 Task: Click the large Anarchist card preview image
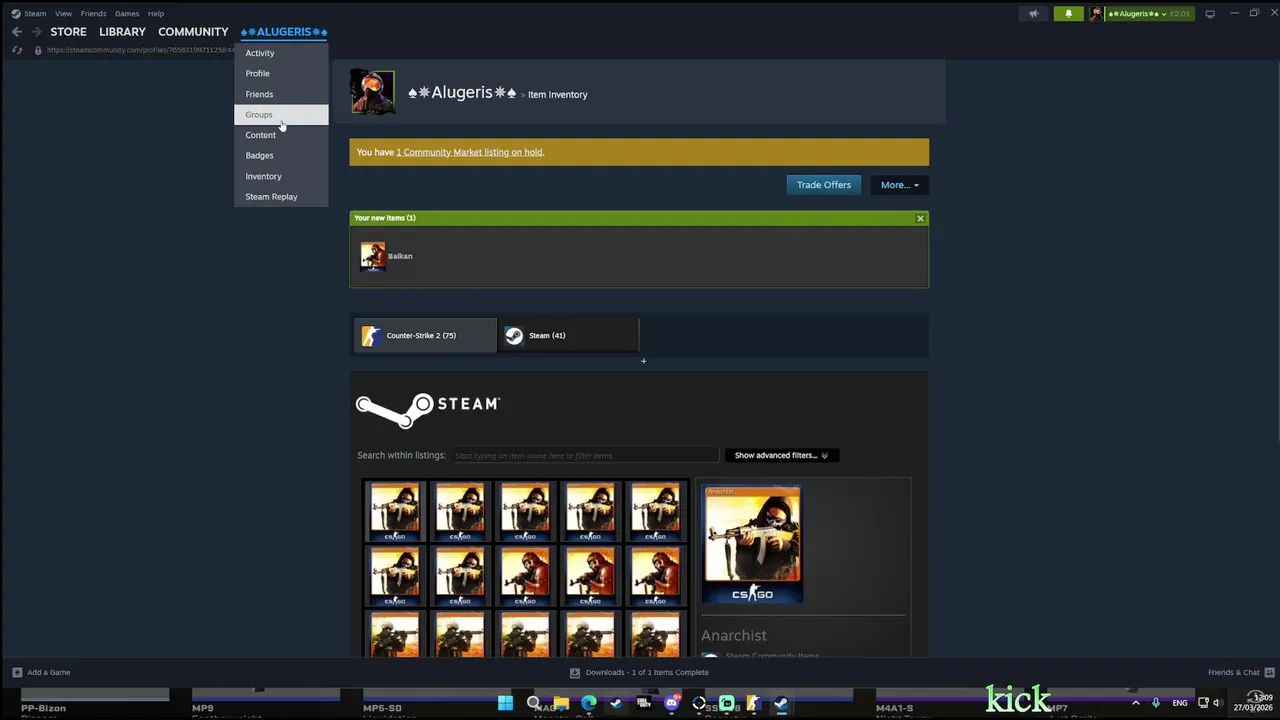click(752, 545)
